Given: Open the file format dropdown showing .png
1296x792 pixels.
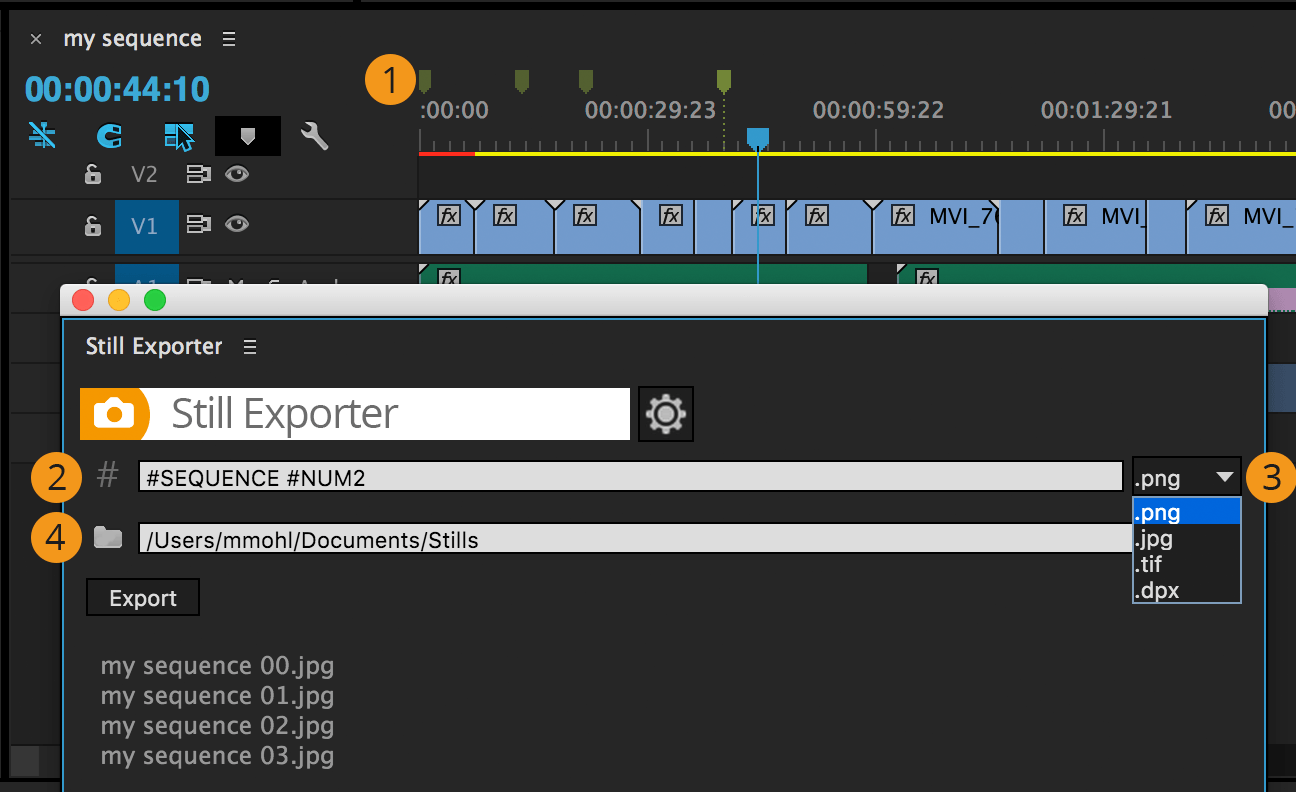Looking at the screenshot, I should click(x=1186, y=477).
